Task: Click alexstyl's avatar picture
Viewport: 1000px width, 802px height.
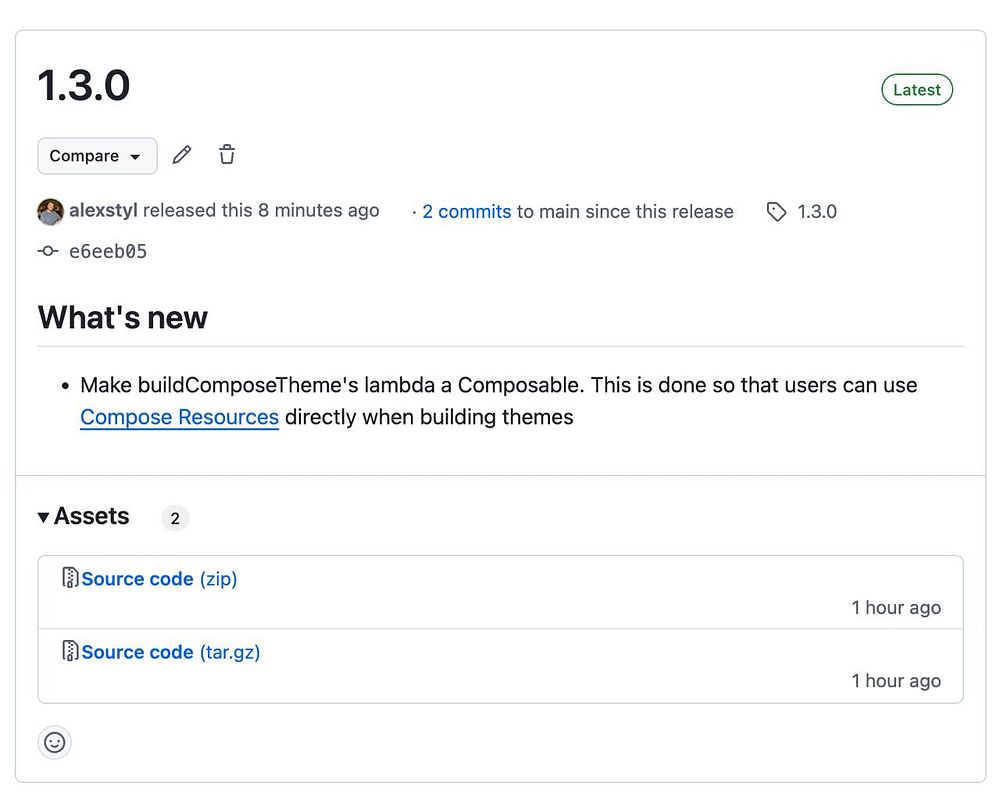Action: 50,211
